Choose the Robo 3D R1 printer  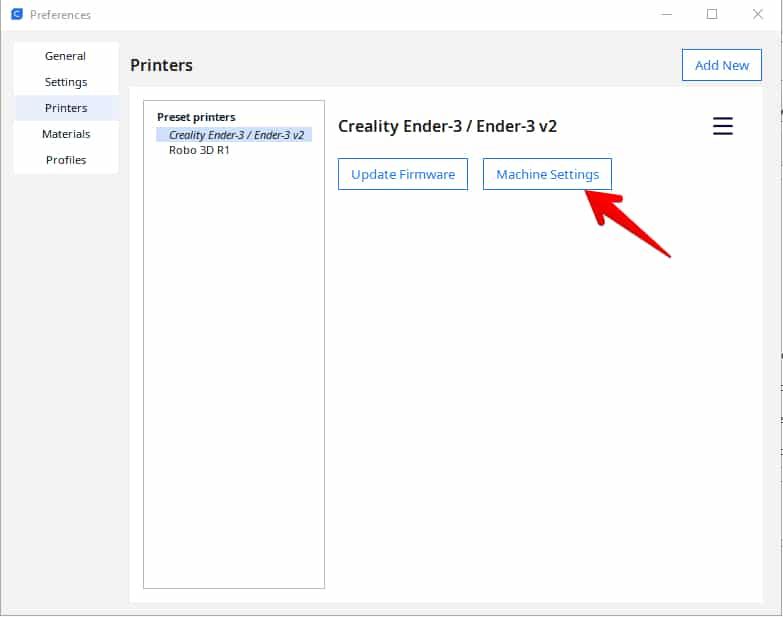199,150
